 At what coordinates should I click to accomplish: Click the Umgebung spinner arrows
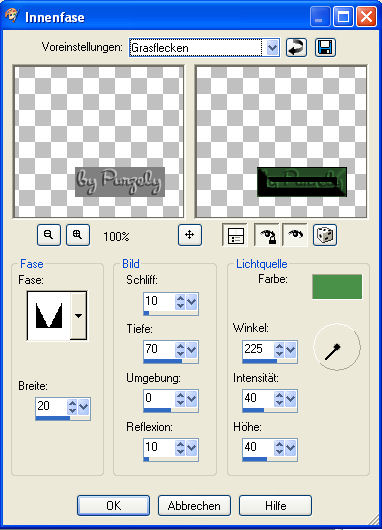(x=180, y=399)
